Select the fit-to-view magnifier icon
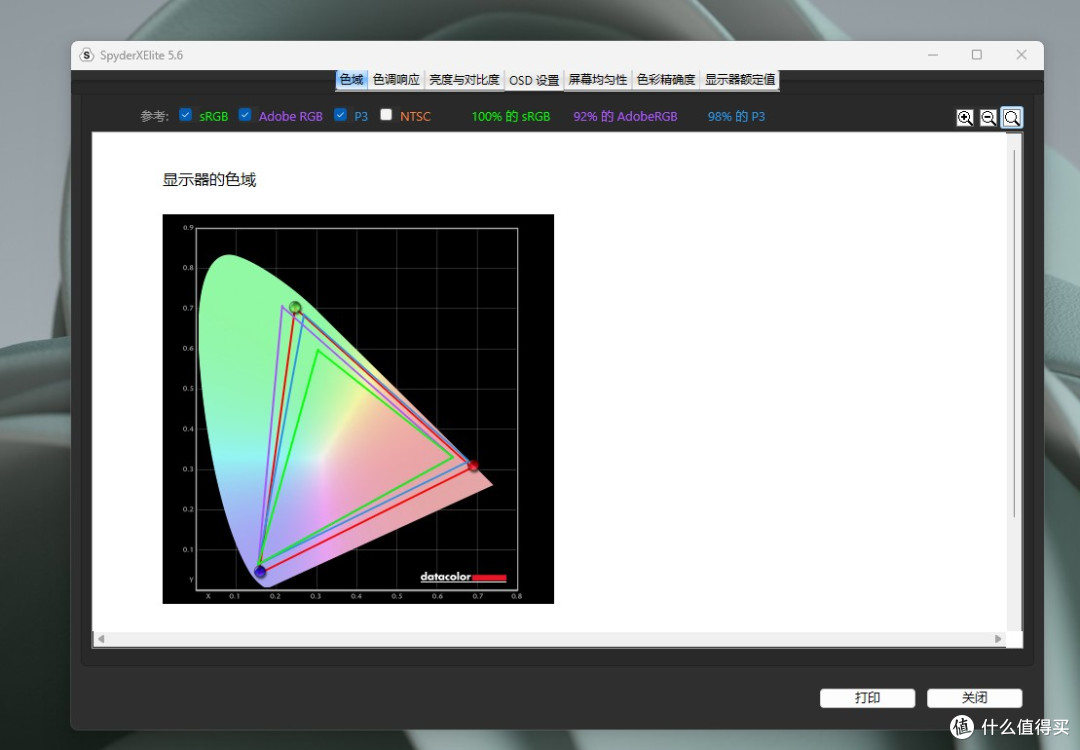Image resolution: width=1080 pixels, height=750 pixels. coord(1012,118)
